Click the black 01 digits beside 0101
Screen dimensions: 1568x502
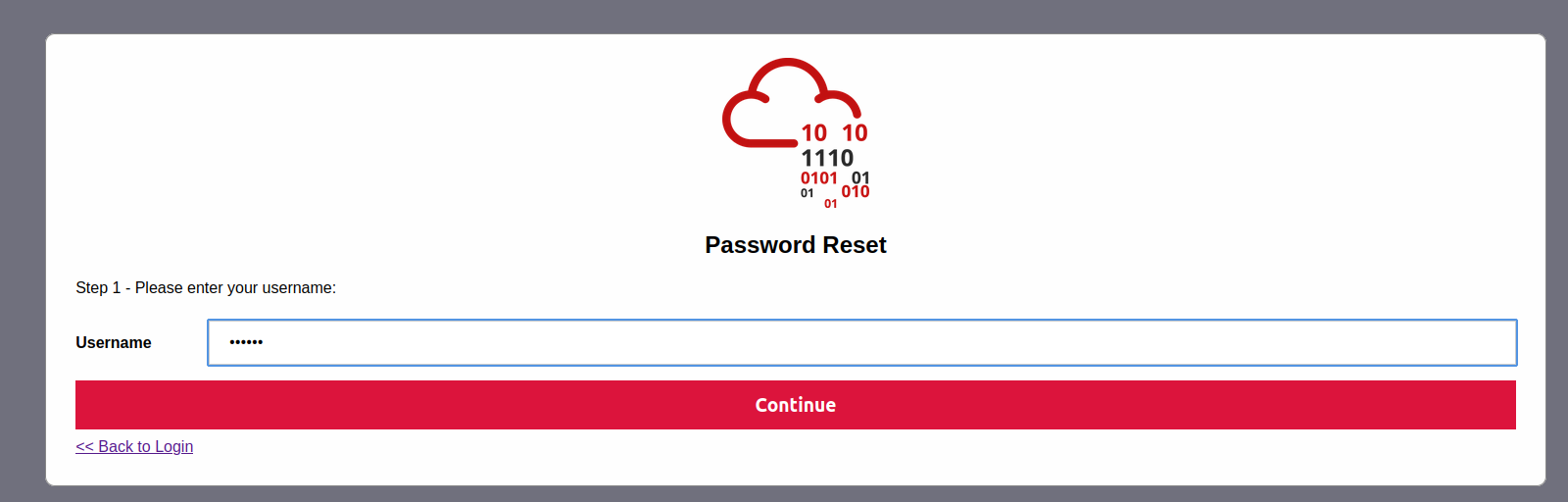tap(860, 177)
